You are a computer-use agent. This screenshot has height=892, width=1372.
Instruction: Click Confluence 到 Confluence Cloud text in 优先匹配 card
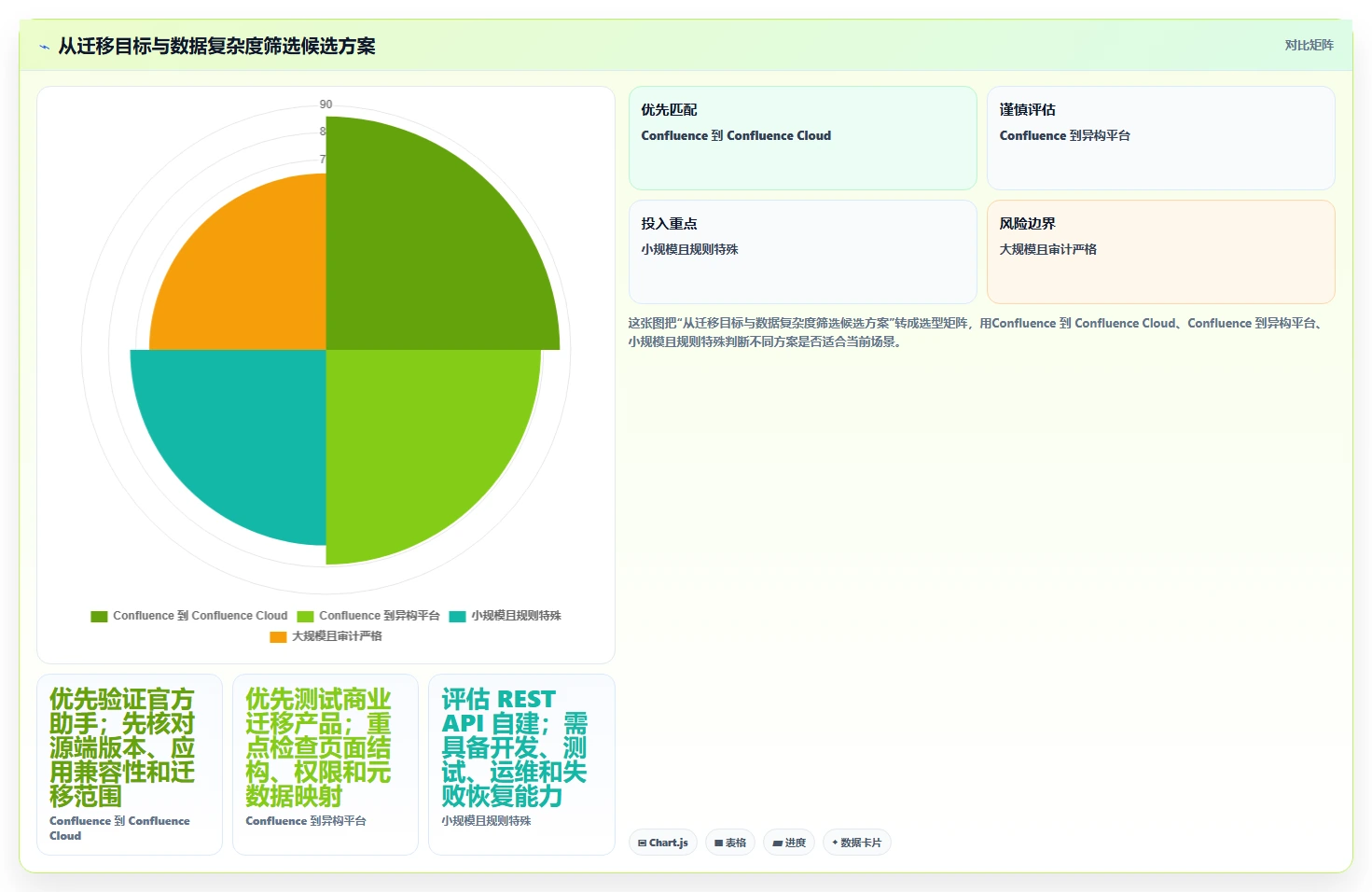tap(736, 135)
